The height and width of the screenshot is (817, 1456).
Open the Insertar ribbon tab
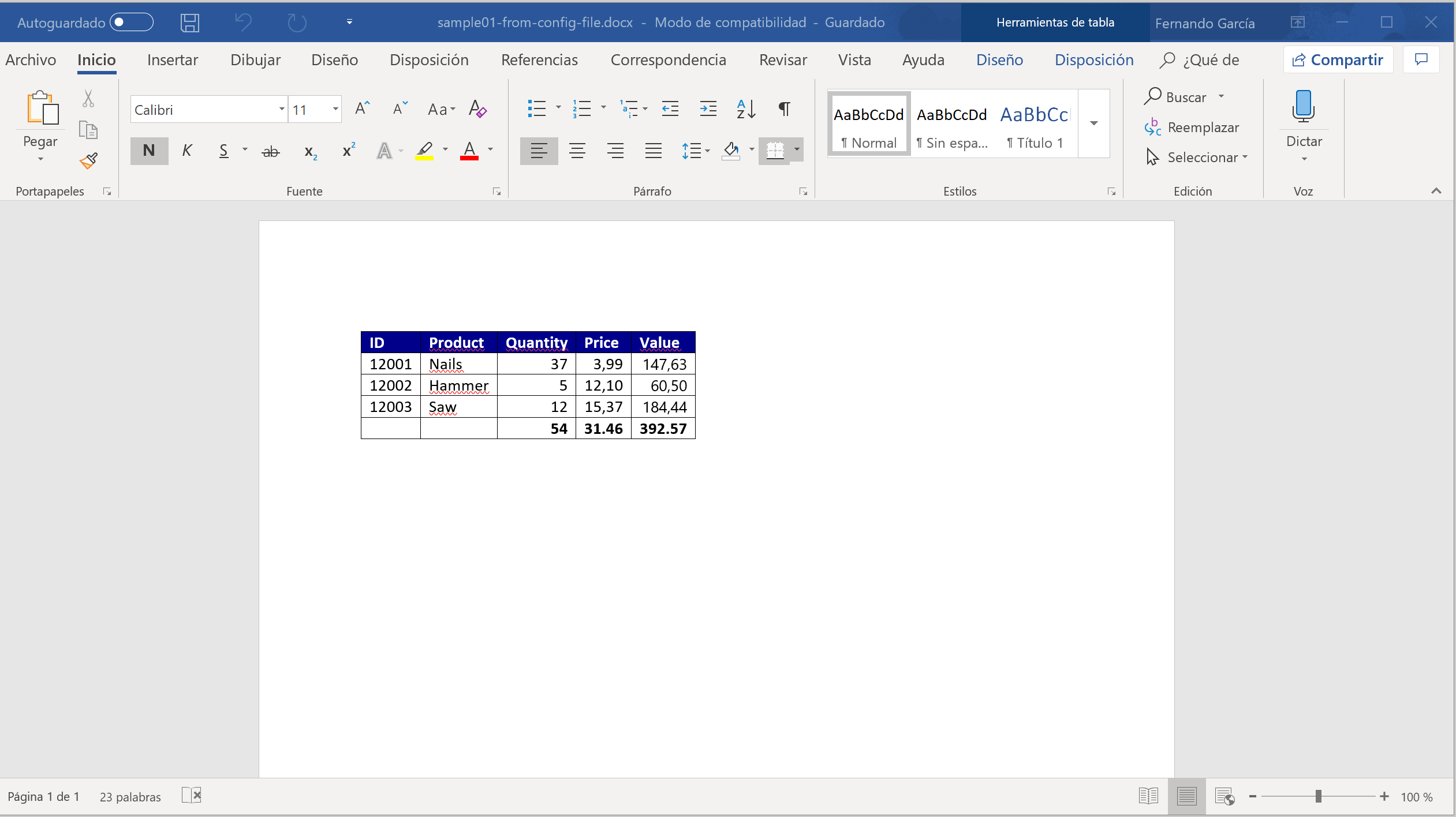[x=172, y=60]
